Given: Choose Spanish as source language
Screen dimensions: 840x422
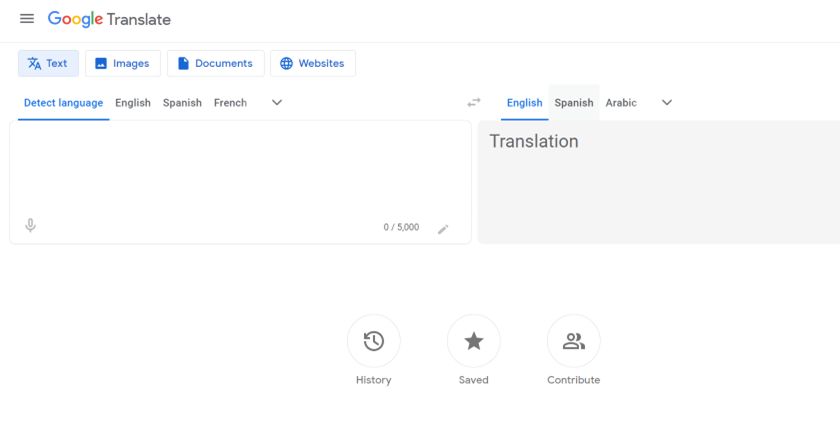Looking at the screenshot, I should [x=182, y=103].
